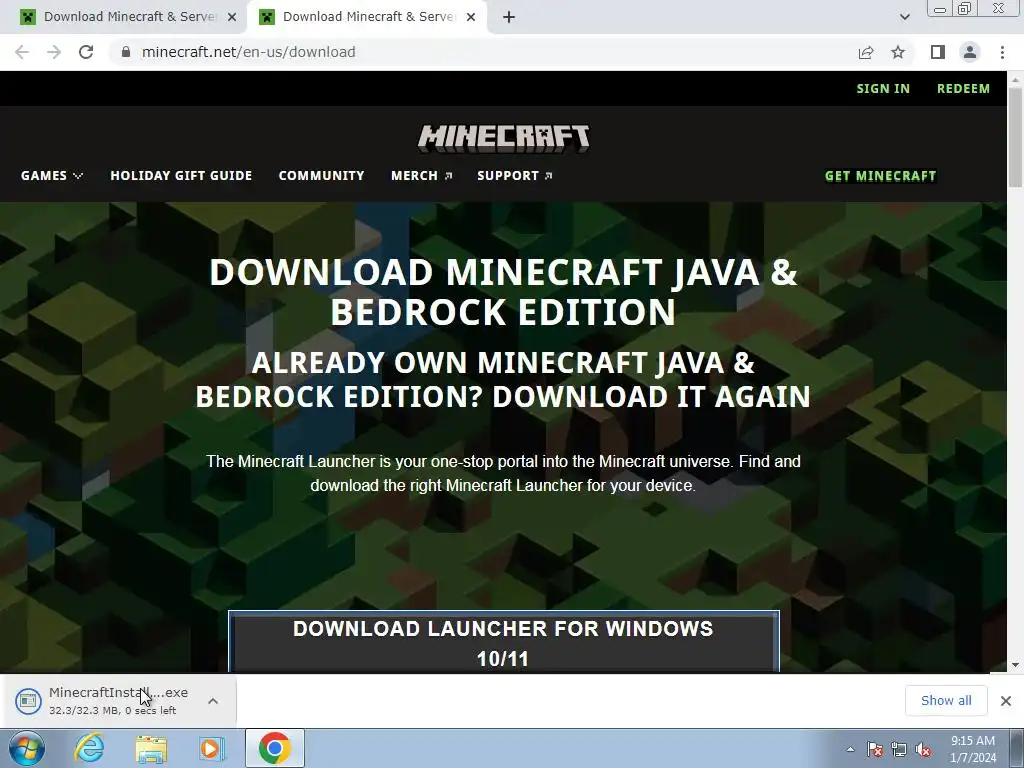The width and height of the screenshot is (1024, 768).
Task: Bookmark this page with the star icon
Action: pos(898,52)
